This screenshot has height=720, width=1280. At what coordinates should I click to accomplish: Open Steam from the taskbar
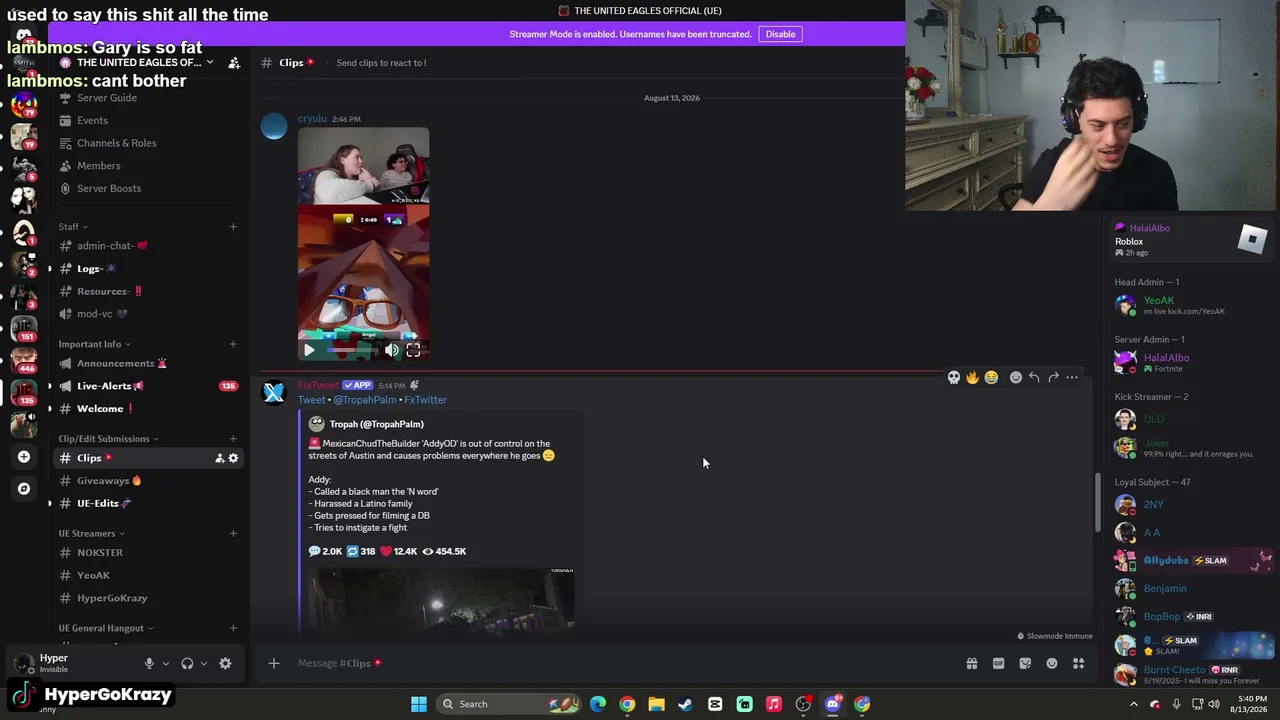[685, 704]
